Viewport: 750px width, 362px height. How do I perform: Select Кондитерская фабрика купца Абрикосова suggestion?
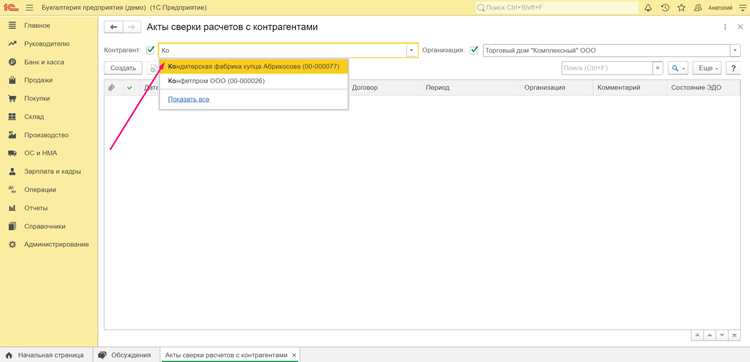click(x=254, y=67)
